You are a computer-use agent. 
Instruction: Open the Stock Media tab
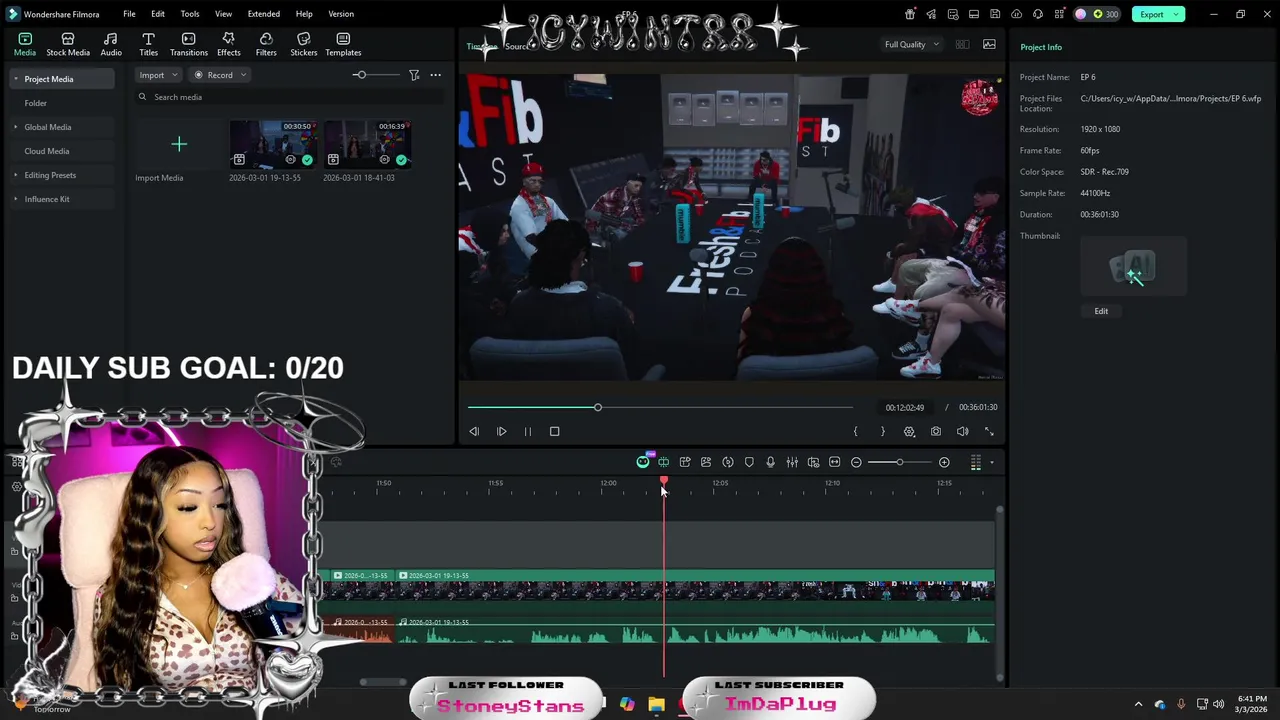68,45
